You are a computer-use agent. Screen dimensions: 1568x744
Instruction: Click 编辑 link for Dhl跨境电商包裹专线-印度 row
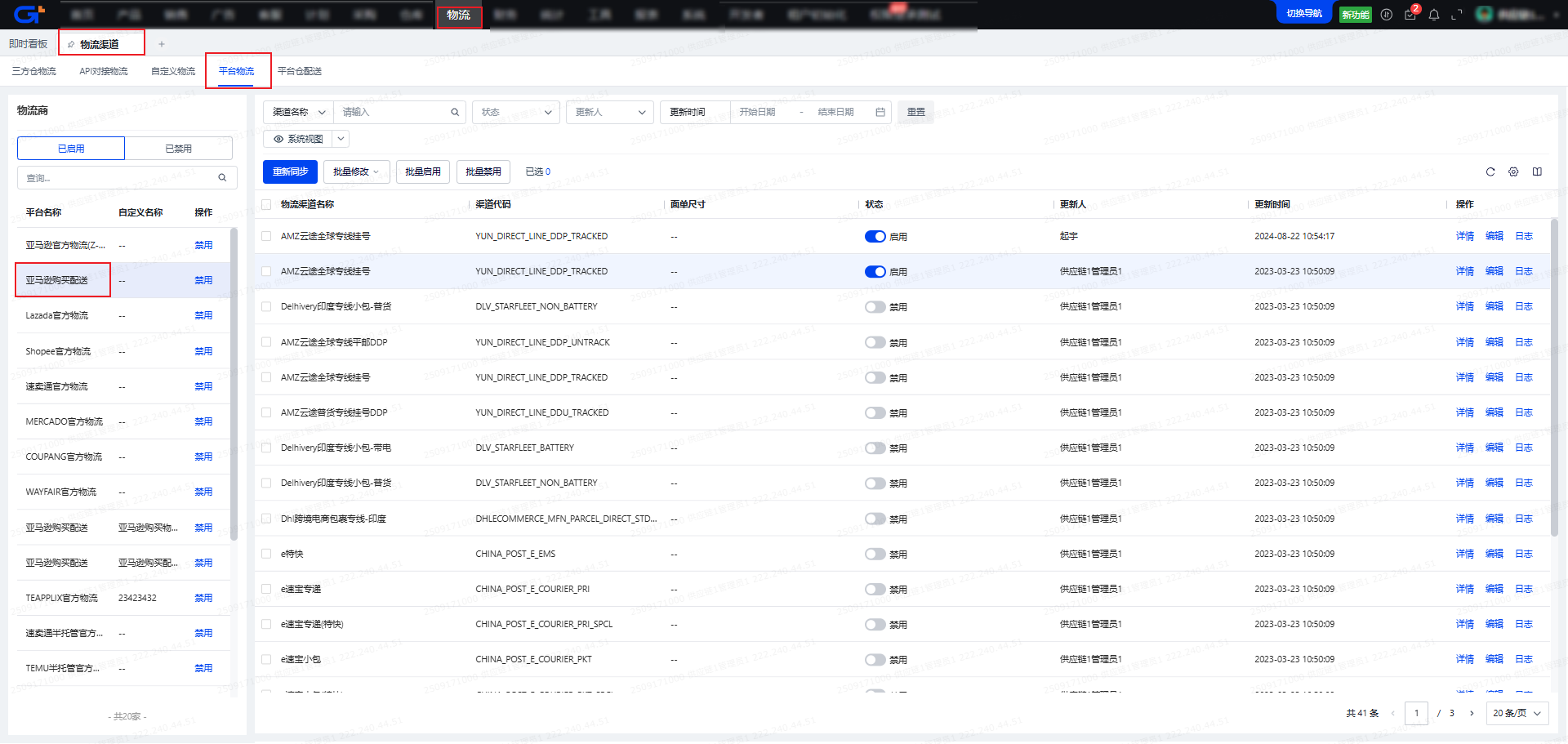coord(1494,519)
